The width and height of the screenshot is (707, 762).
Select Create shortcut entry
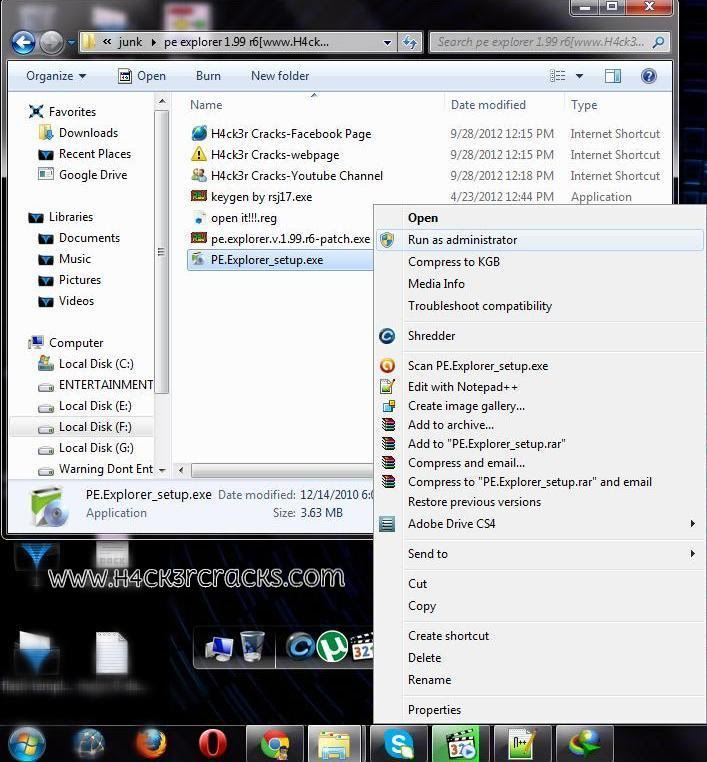point(448,636)
